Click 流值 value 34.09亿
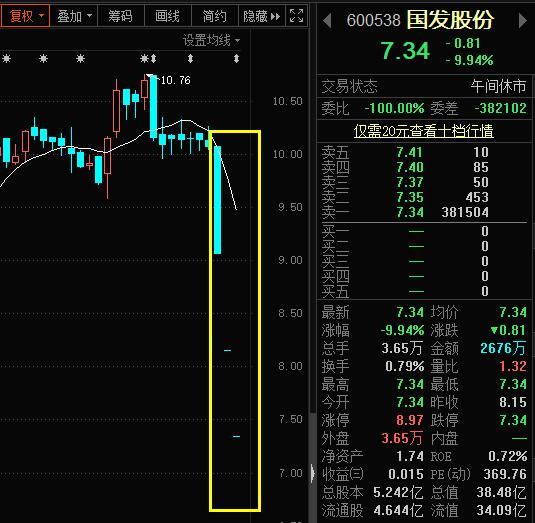Image resolution: width=535 pixels, height=523 pixels. pos(501,510)
